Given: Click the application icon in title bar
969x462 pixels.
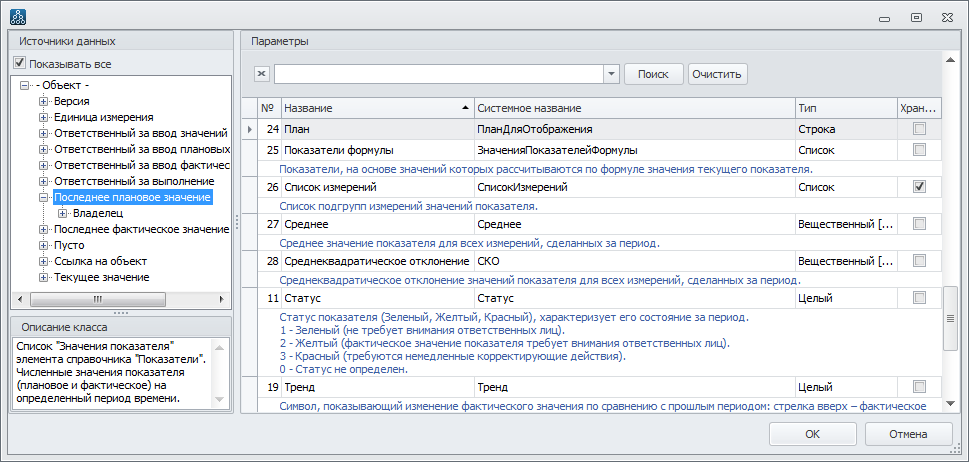Looking at the screenshot, I should pos(18,17).
